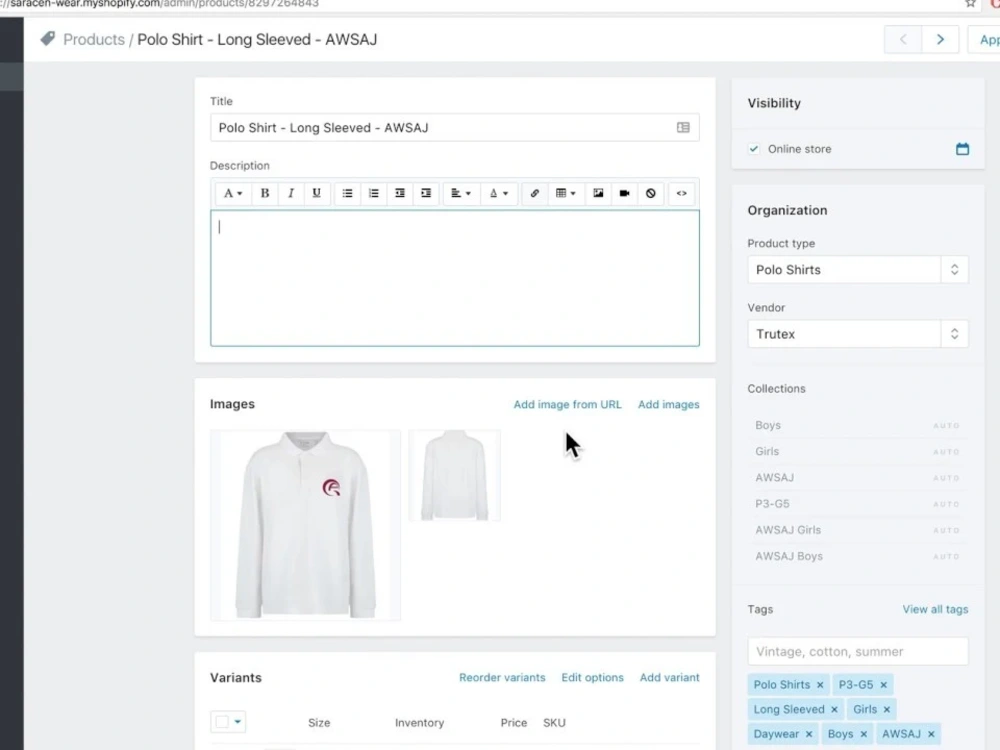Click View all tags
The width and height of the screenshot is (1000, 750).
(935, 609)
